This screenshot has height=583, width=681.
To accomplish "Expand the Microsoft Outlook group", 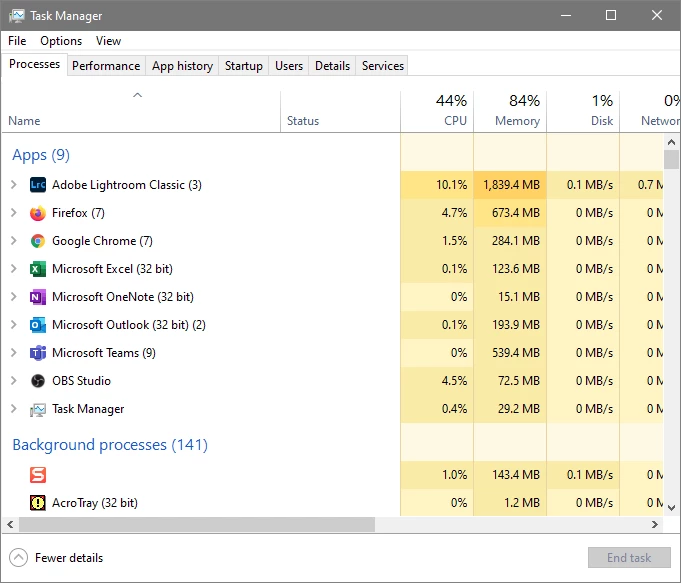I will click(x=13, y=325).
